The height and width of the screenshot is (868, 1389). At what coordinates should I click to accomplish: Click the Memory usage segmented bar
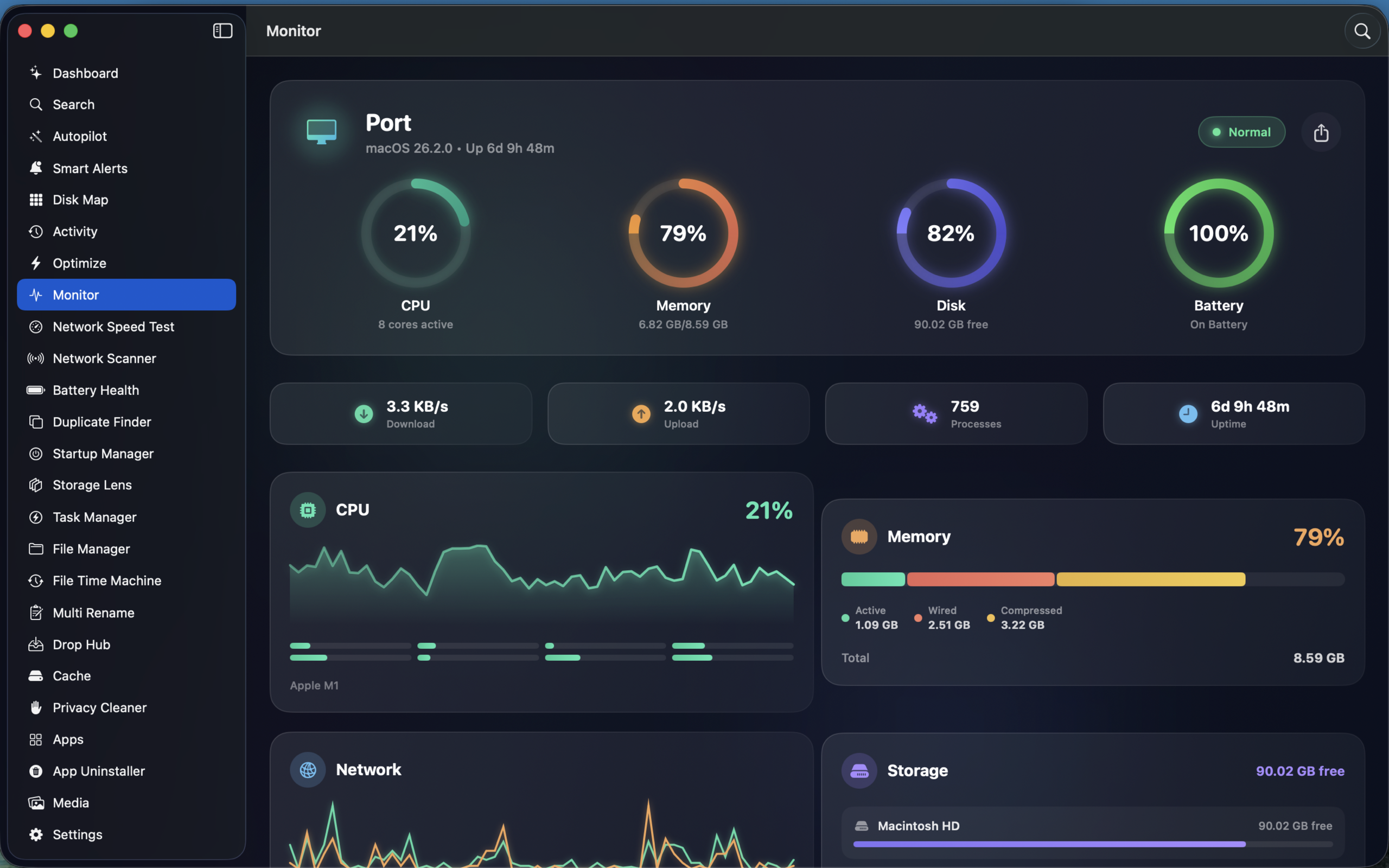point(1093,579)
